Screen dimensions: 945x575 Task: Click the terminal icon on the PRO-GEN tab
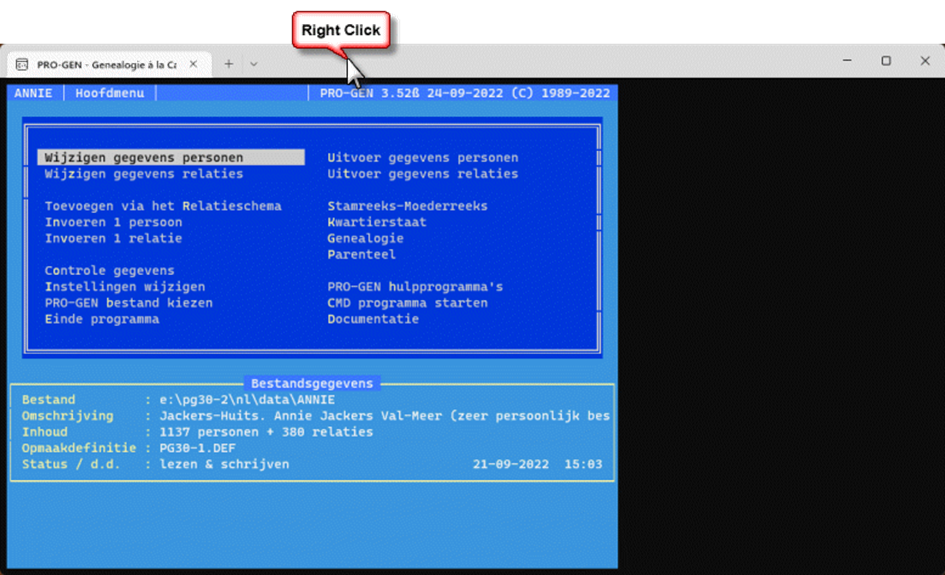tap(22, 64)
